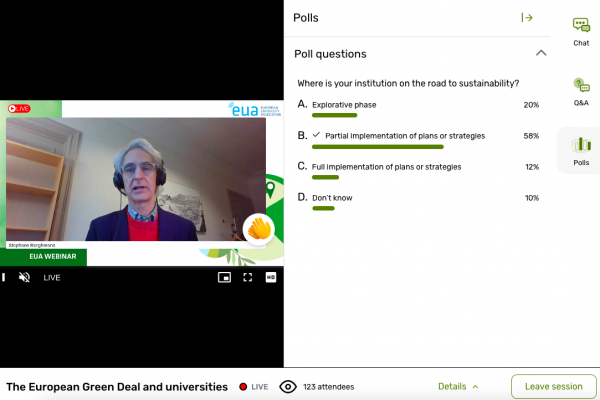Image resolution: width=600 pixels, height=400 pixels.
Task: Click the 58% result progress bar
Action: [378, 147]
